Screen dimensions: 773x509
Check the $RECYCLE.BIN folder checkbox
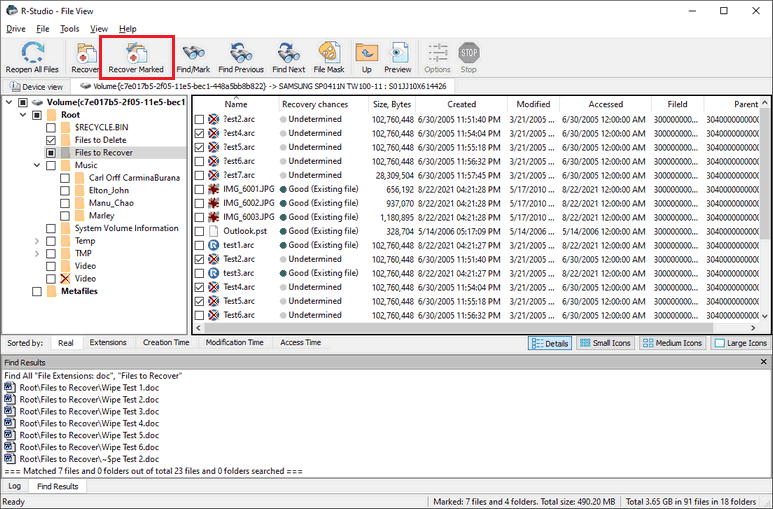click(51, 128)
